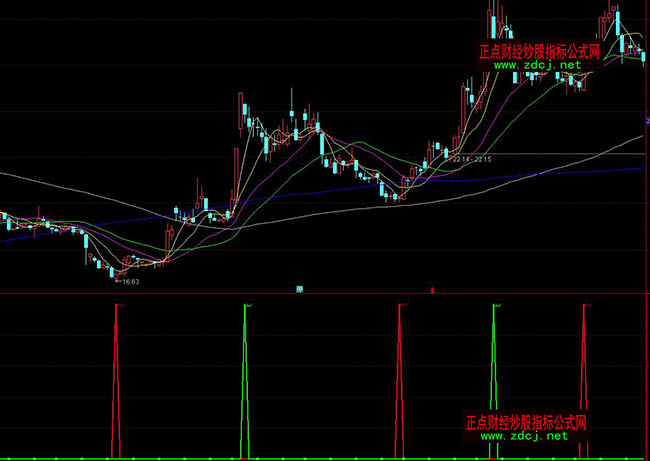This screenshot has width=650, height=461.
Task: Open the www.zdcj.net link in upper watermark
Action: click(x=537, y=65)
